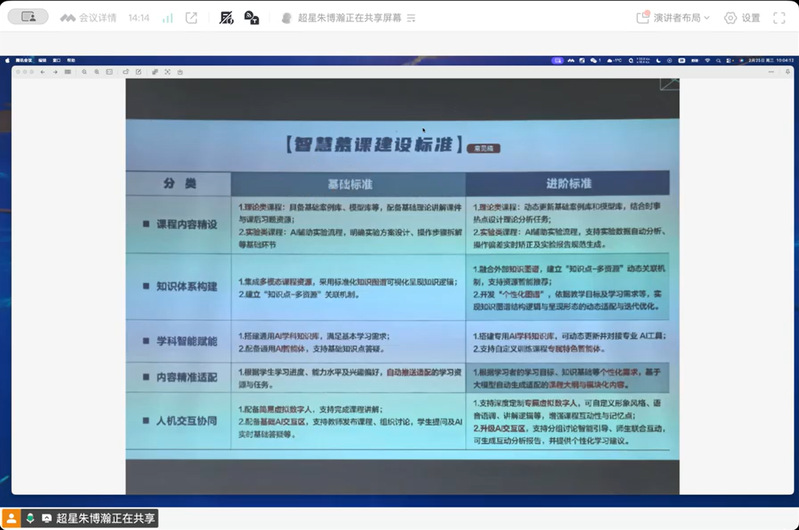Expand the 演讲者布局 layout dropdown
Viewport: 799px width, 530px height.
(x=673, y=18)
